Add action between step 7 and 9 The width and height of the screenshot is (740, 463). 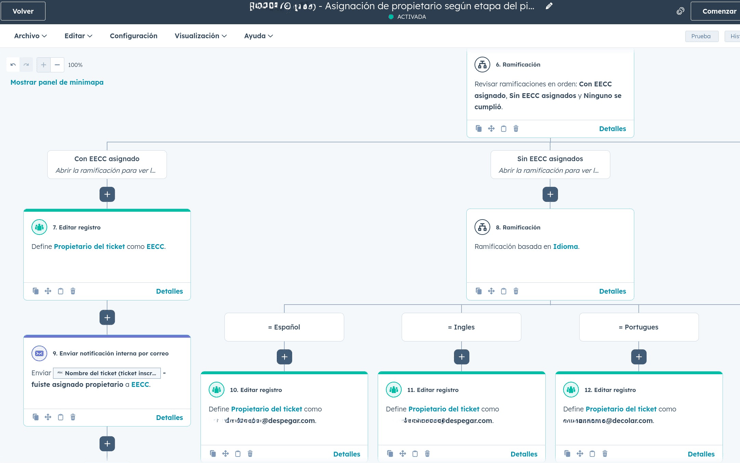click(x=107, y=318)
